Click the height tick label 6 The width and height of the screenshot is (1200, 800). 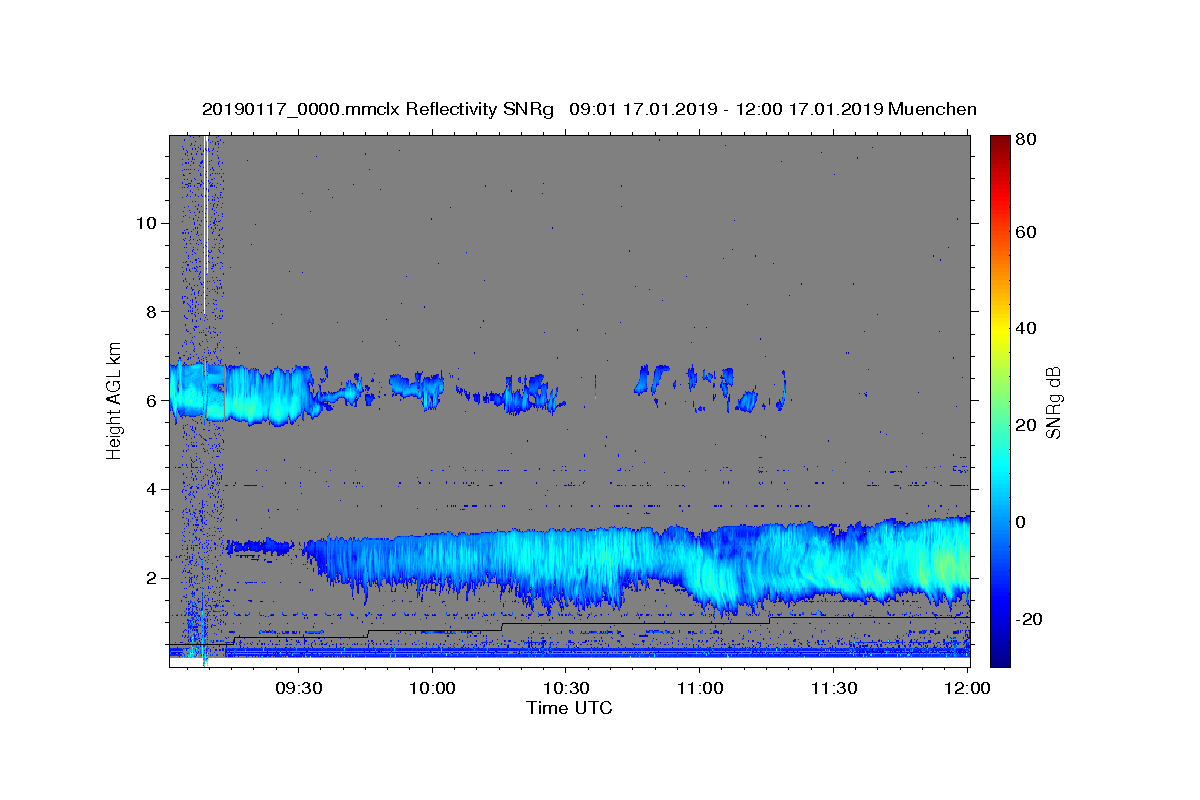[149, 401]
